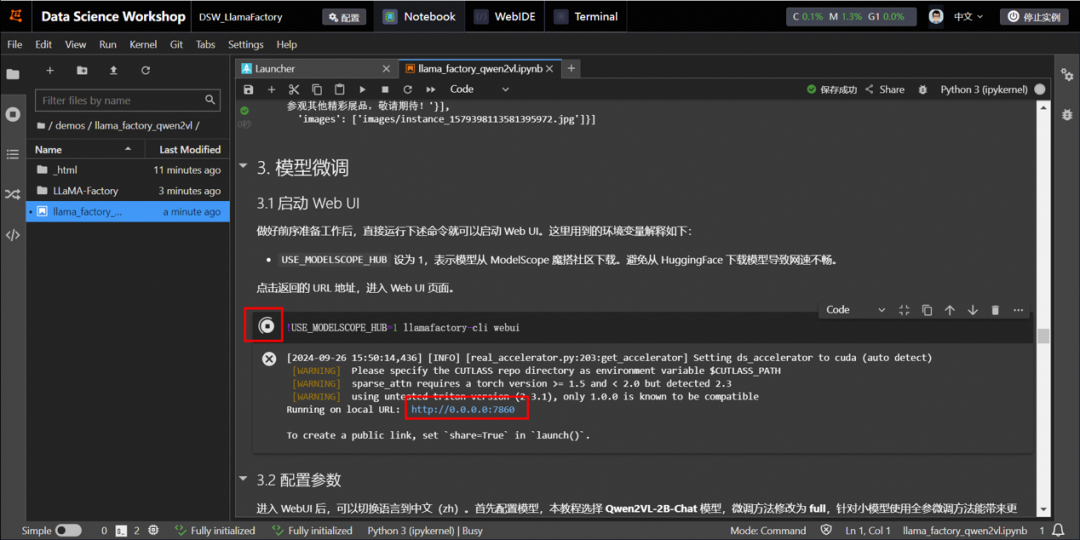Collapse the '3. 模型微调' section heading
Image resolution: width=1080 pixels, height=540 pixels.
click(x=243, y=167)
